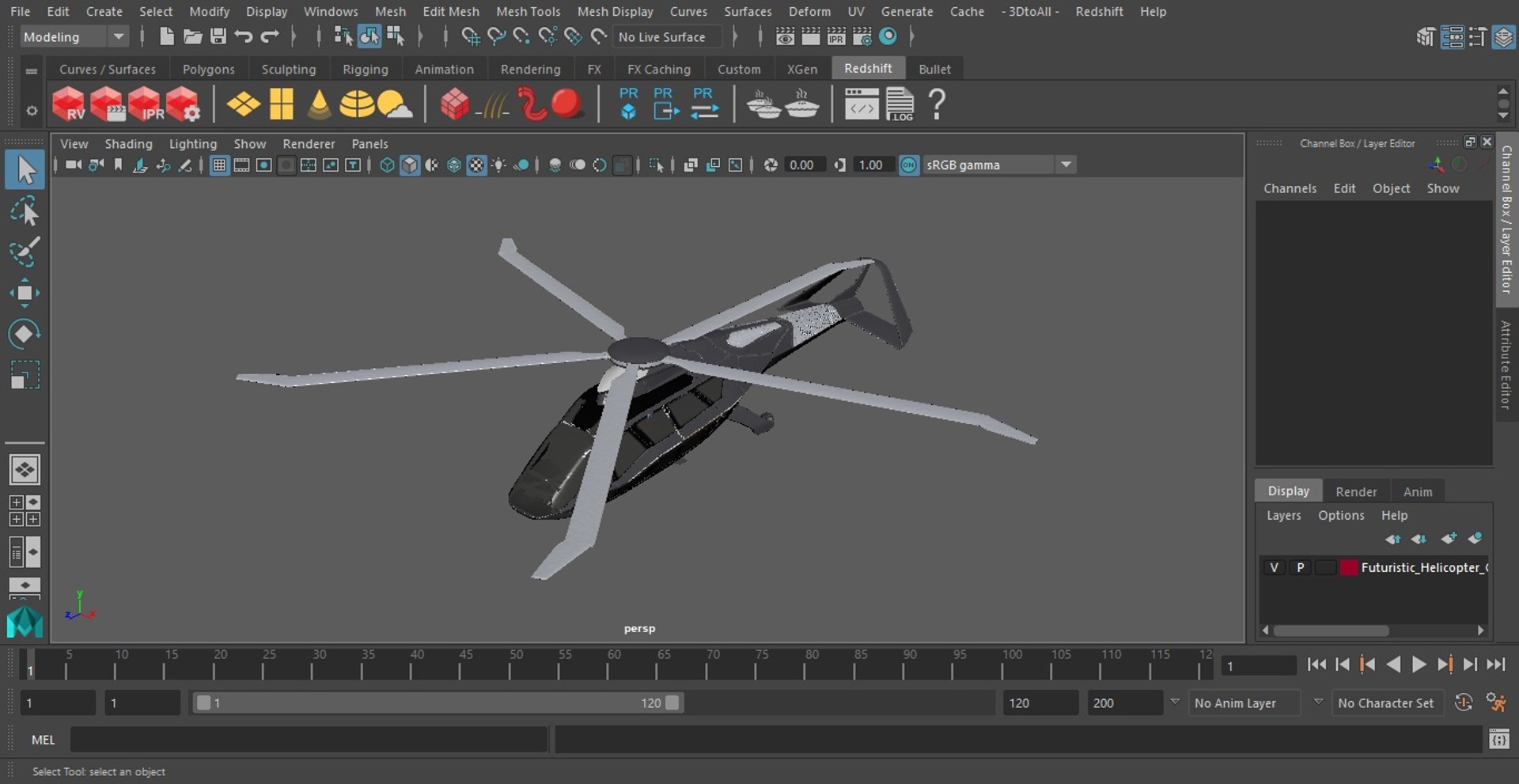Toggle color management ON button
This screenshot has height=784, width=1519.
coord(909,165)
